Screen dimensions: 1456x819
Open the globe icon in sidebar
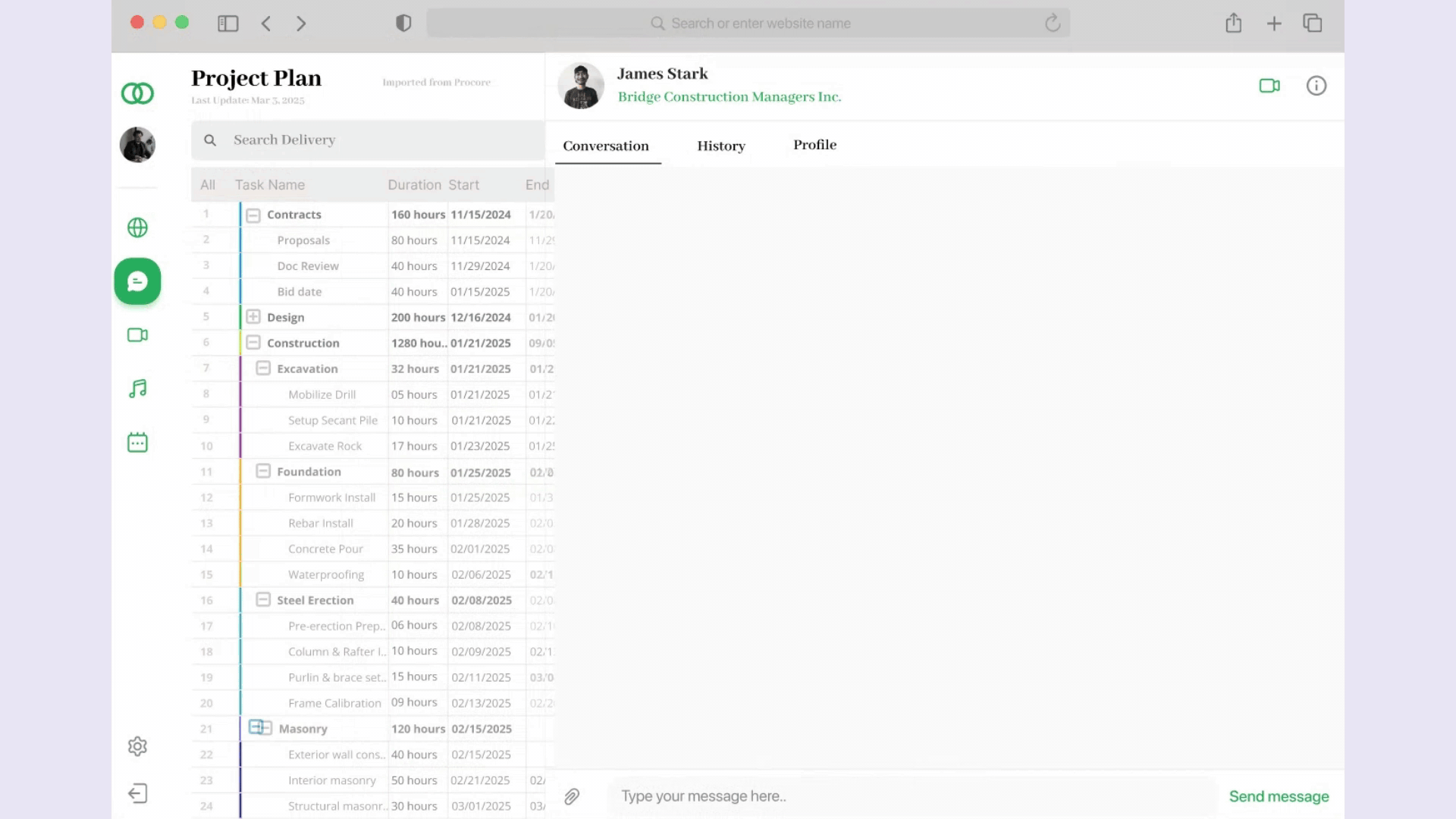137,227
